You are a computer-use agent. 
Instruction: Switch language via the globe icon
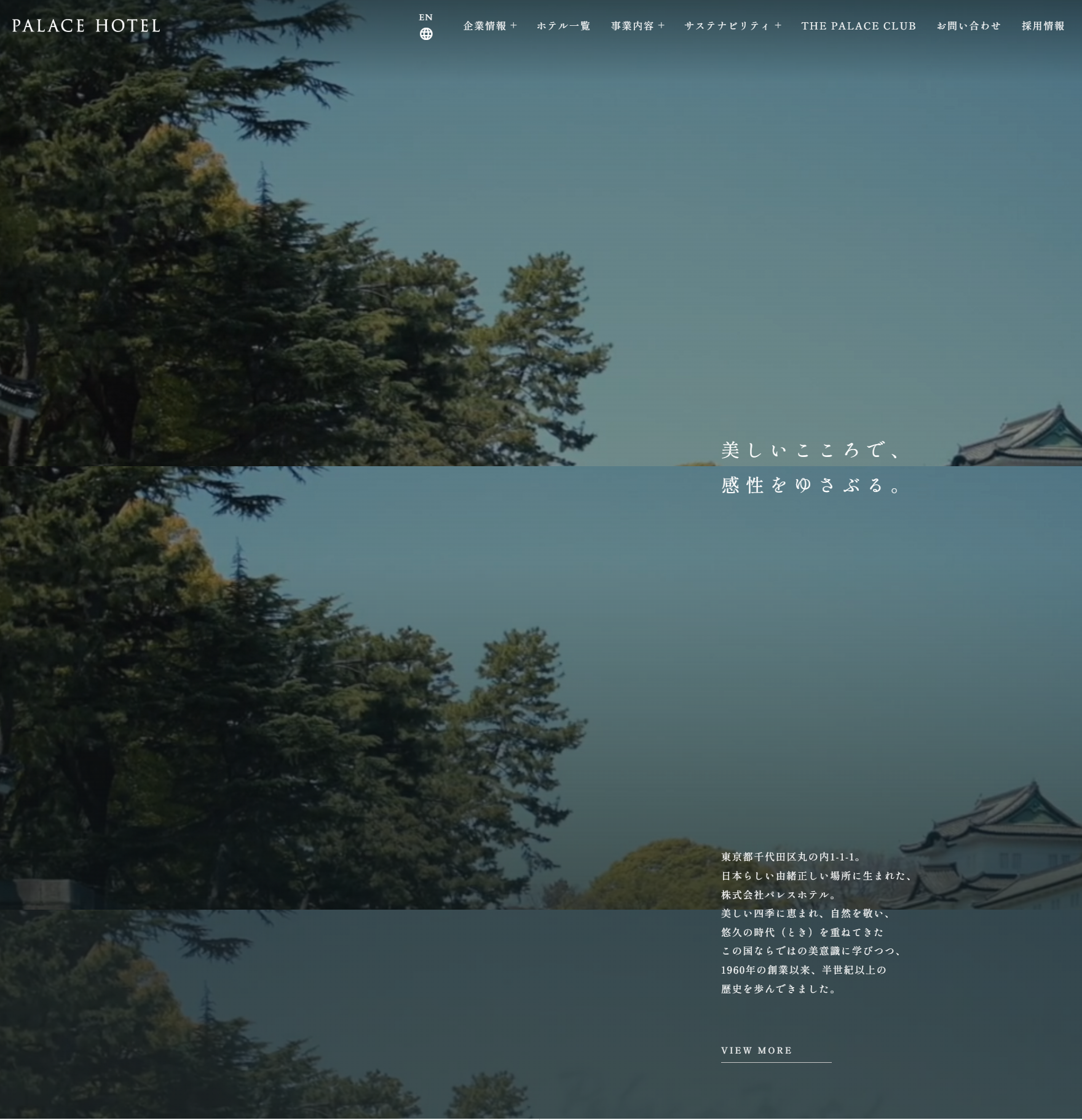426,34
